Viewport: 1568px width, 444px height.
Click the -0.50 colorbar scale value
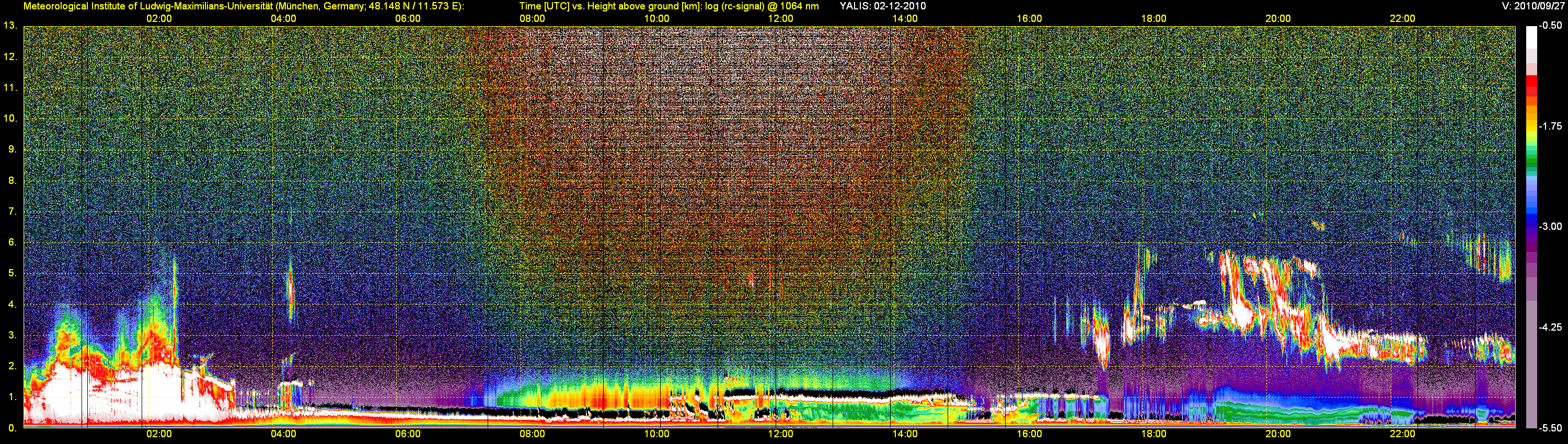pyautogui.click(x=1550, y=26)
